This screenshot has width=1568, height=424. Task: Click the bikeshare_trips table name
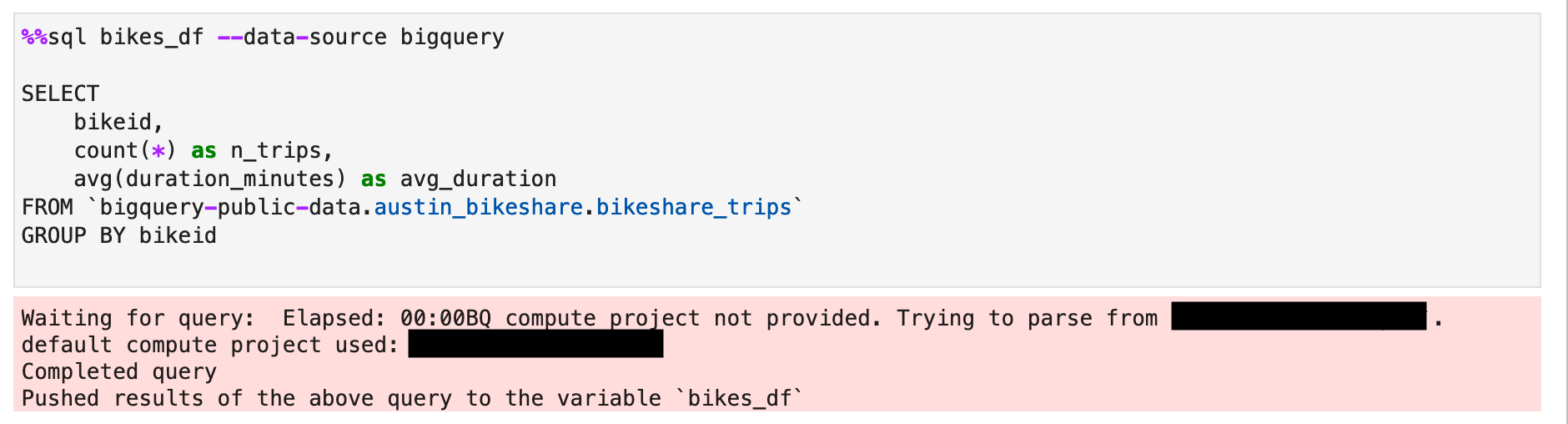(694, 207)
